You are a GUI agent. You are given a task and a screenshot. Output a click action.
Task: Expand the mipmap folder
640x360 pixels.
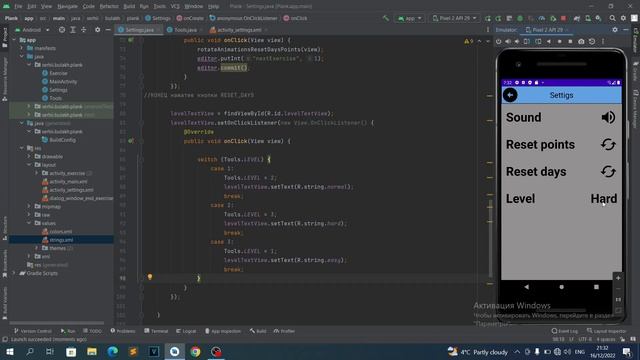click(x=29, y=207)
